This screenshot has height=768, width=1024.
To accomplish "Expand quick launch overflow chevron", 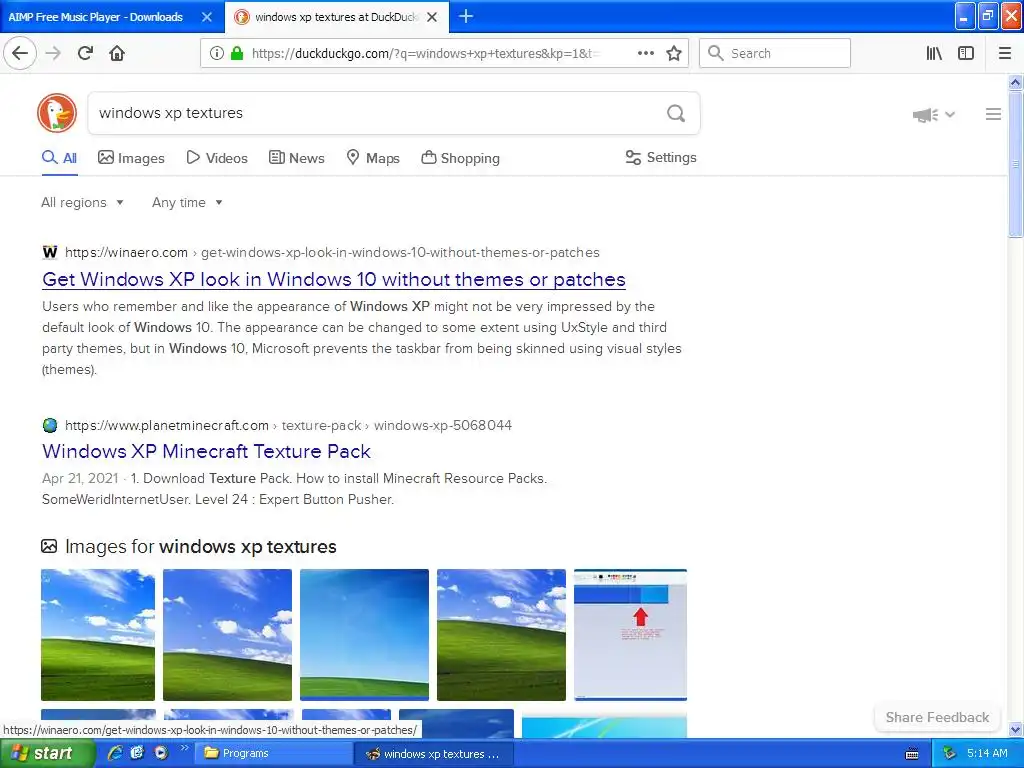I will click(x=185, y=748).
